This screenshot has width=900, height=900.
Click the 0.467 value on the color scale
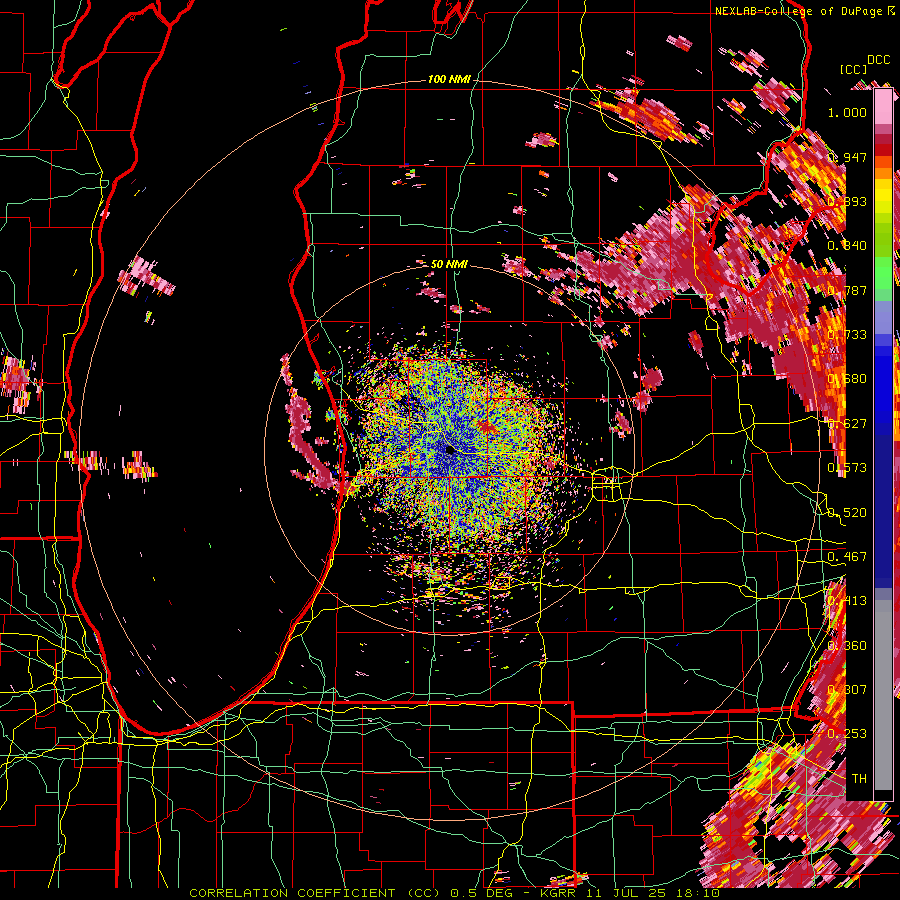(847, 557)
